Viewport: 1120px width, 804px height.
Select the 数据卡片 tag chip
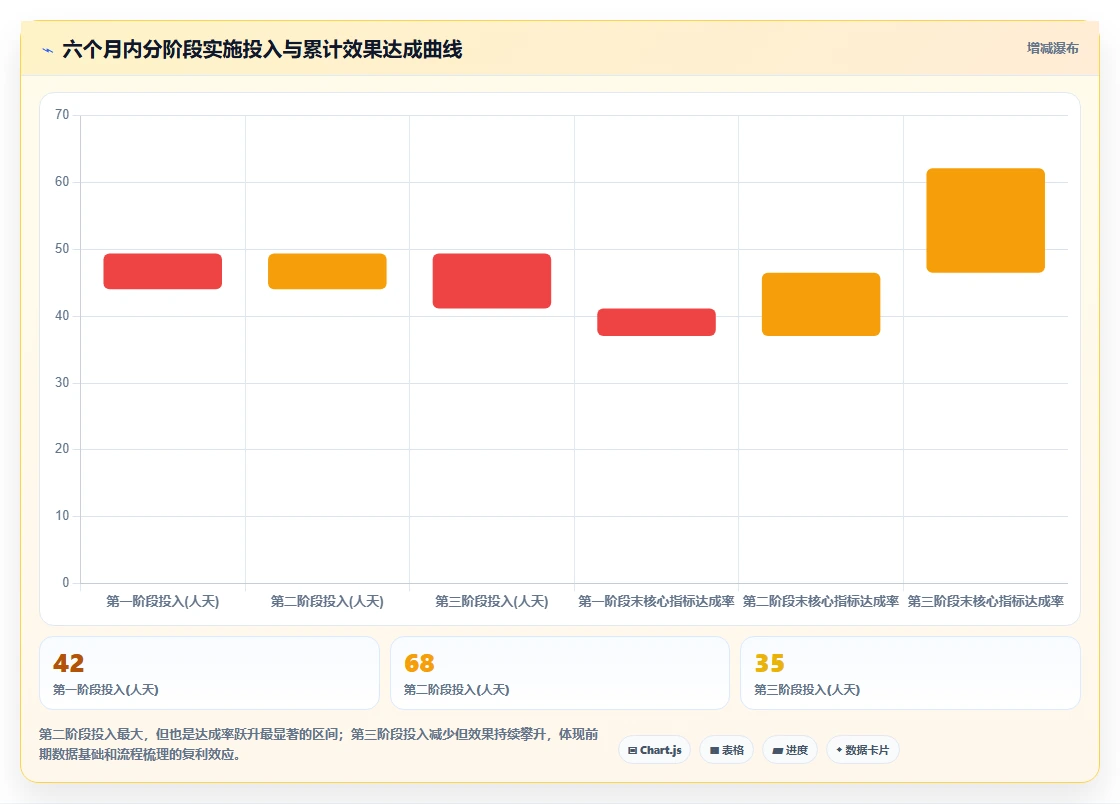pos(862,750)
